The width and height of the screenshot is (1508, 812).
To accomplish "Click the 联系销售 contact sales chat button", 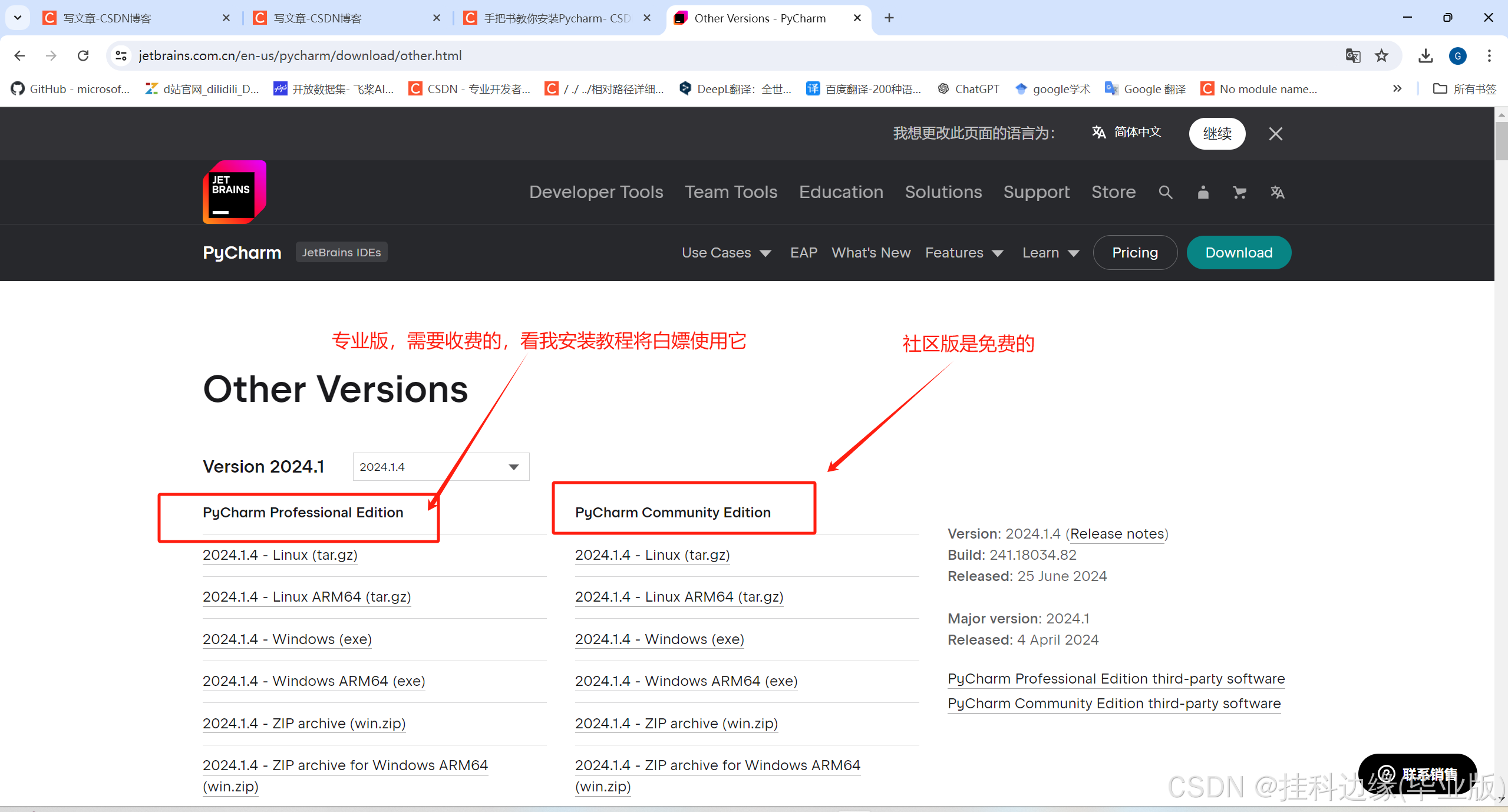I will pyautogui.click(x=1417, y=774).
